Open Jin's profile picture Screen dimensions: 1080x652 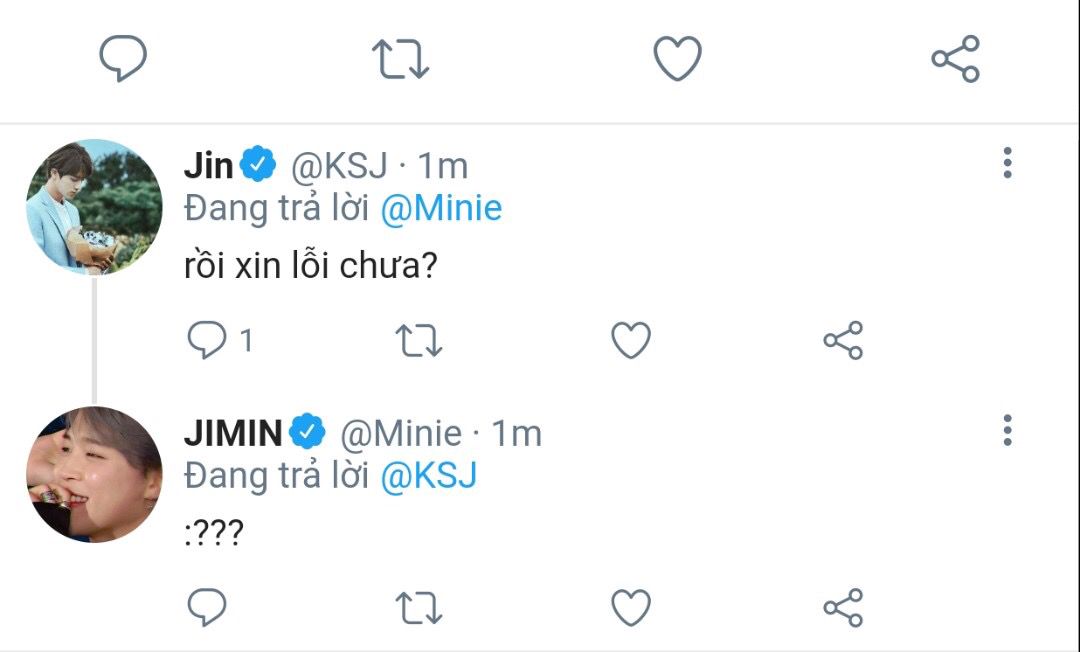(94, 206)
